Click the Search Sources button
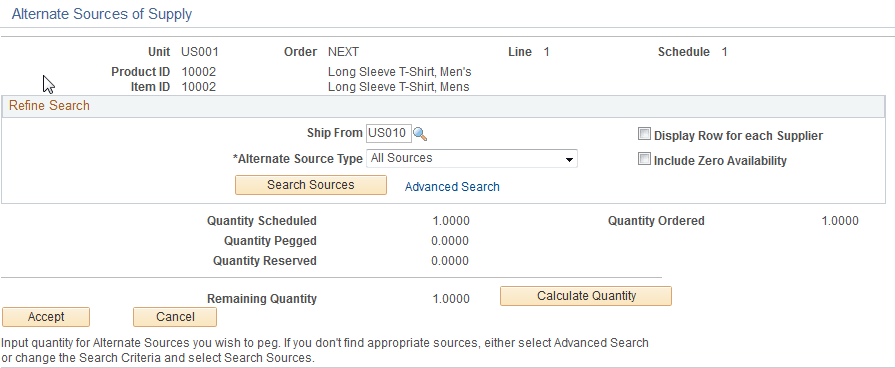 (311, 185)
